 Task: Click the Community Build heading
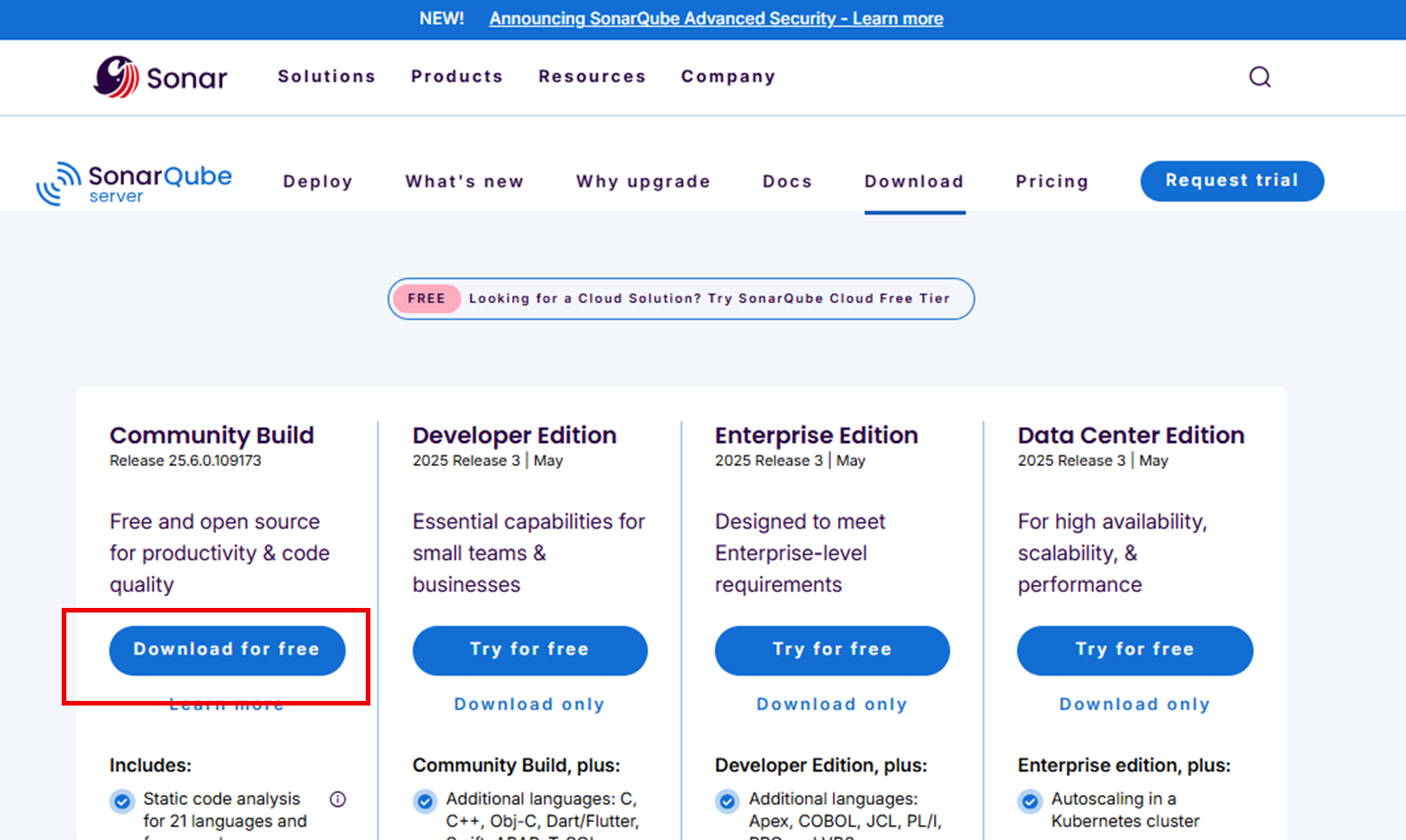(x=212, y=435)
